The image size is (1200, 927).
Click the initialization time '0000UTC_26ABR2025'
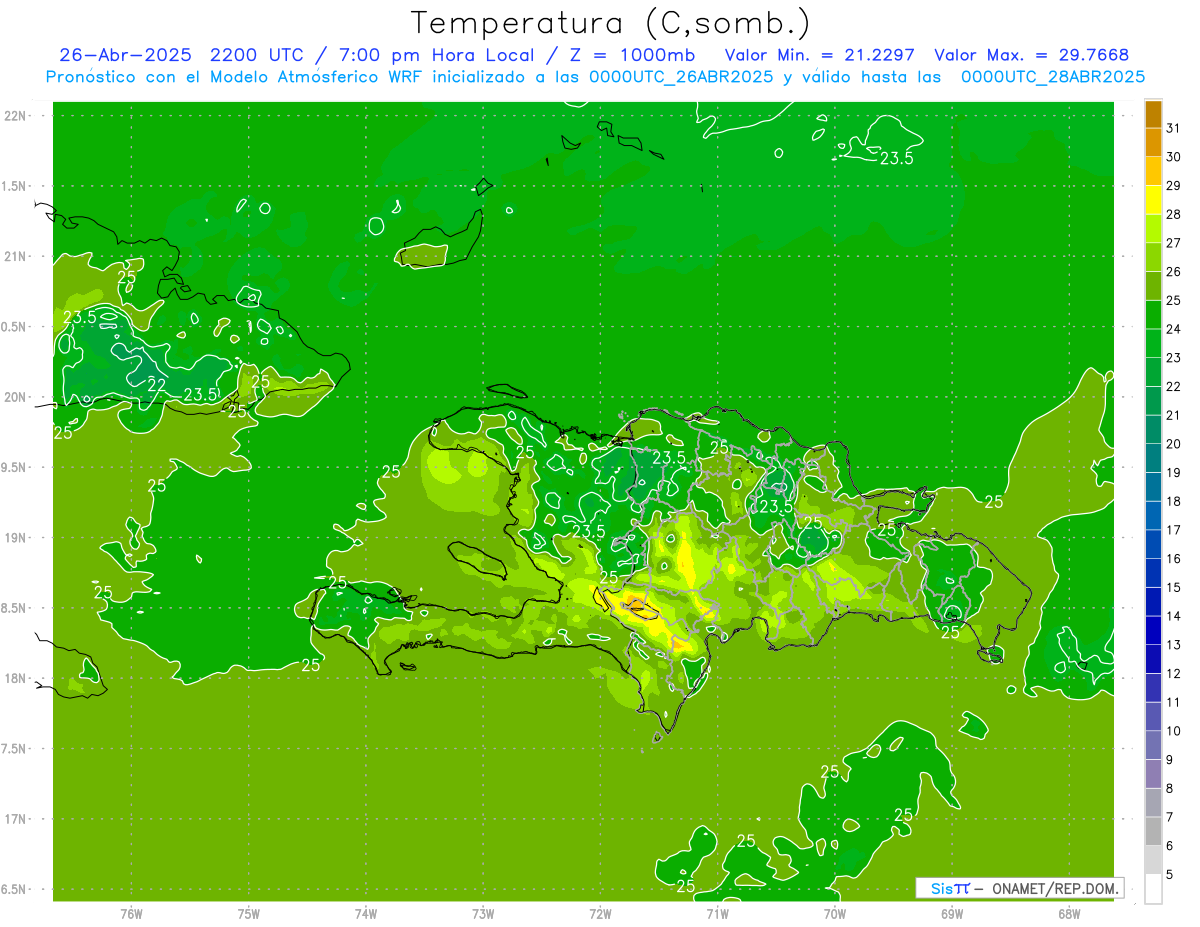coord(681,77)
